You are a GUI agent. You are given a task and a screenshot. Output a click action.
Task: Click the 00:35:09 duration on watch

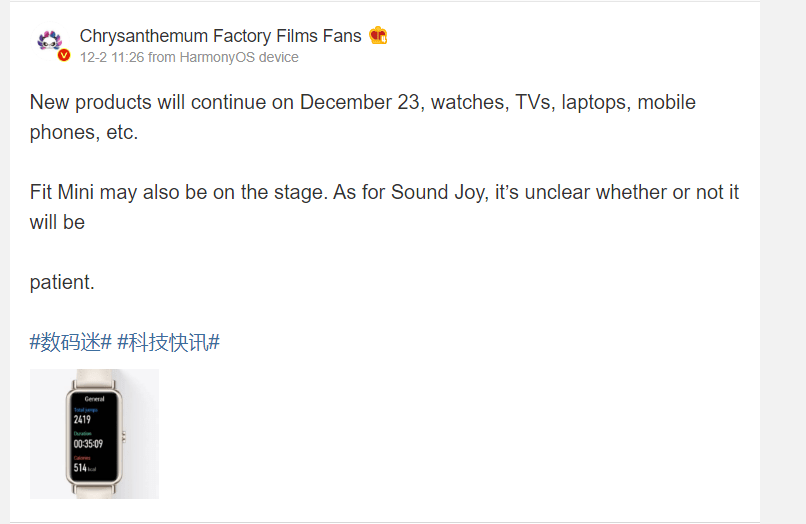pos(88,444)
